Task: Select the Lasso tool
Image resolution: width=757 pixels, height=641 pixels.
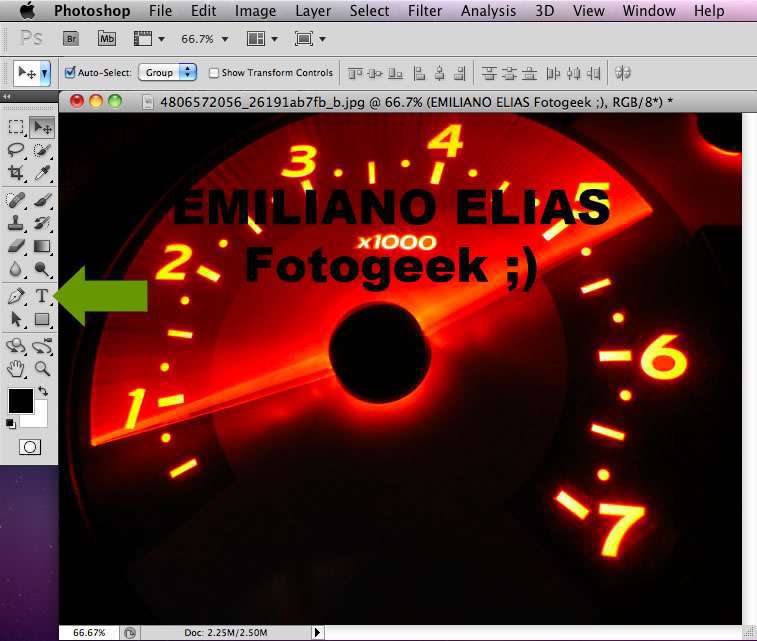Action: click(x=16, y=150)
